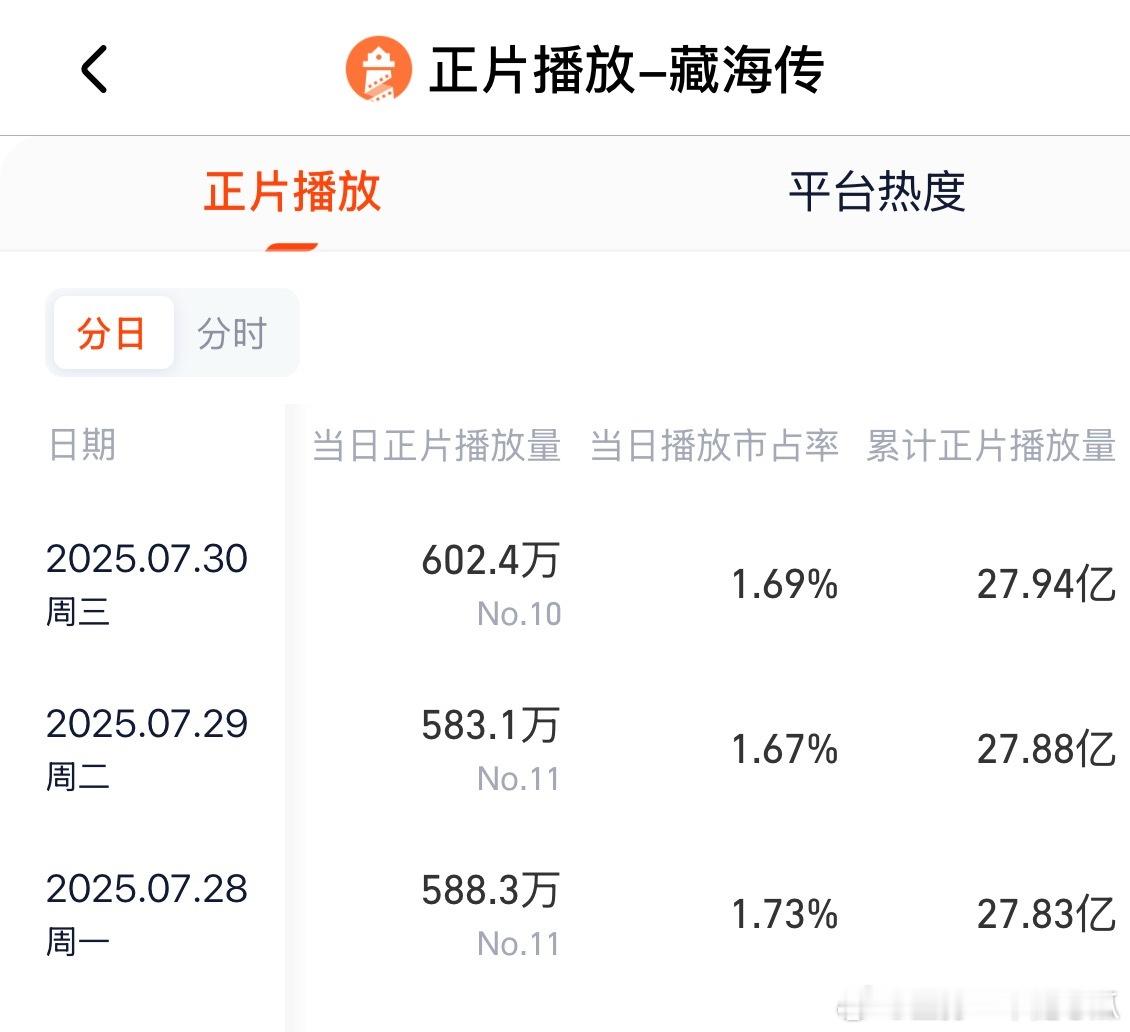Tap the 当日正片播放量 column header

437,445
